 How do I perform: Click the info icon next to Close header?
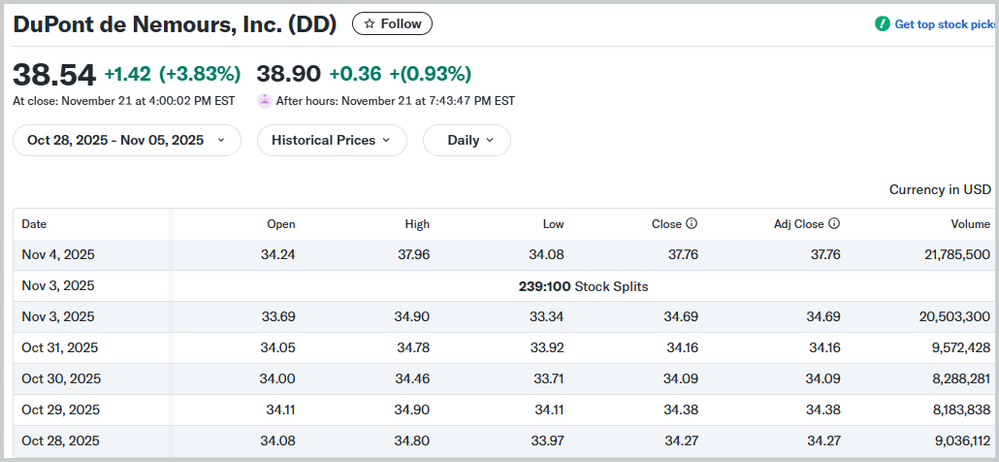point(691,225)
